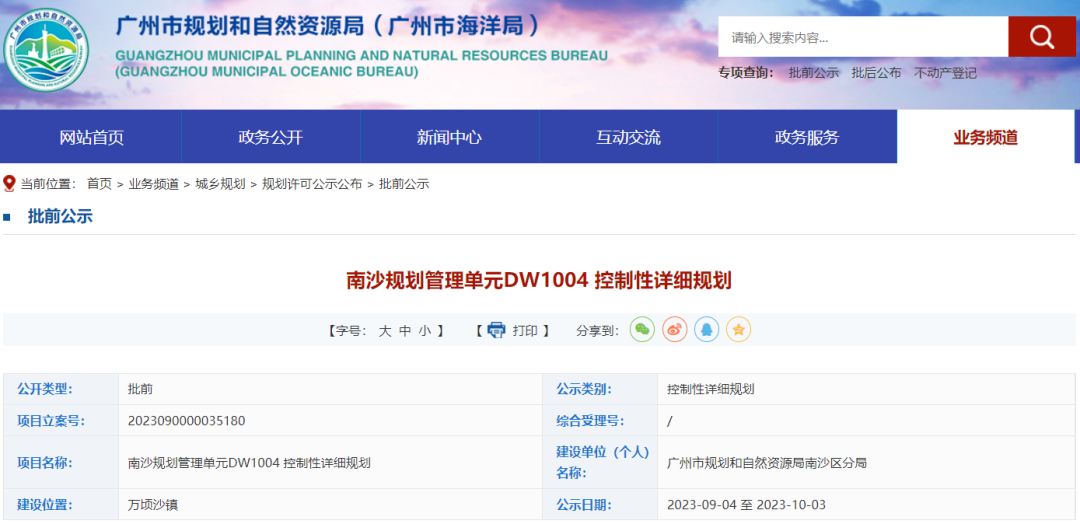Switch to the 互动交流 tab
The width and height of the screenshot is (1080, 524).
pyautogui.click(x=628, y=137)
